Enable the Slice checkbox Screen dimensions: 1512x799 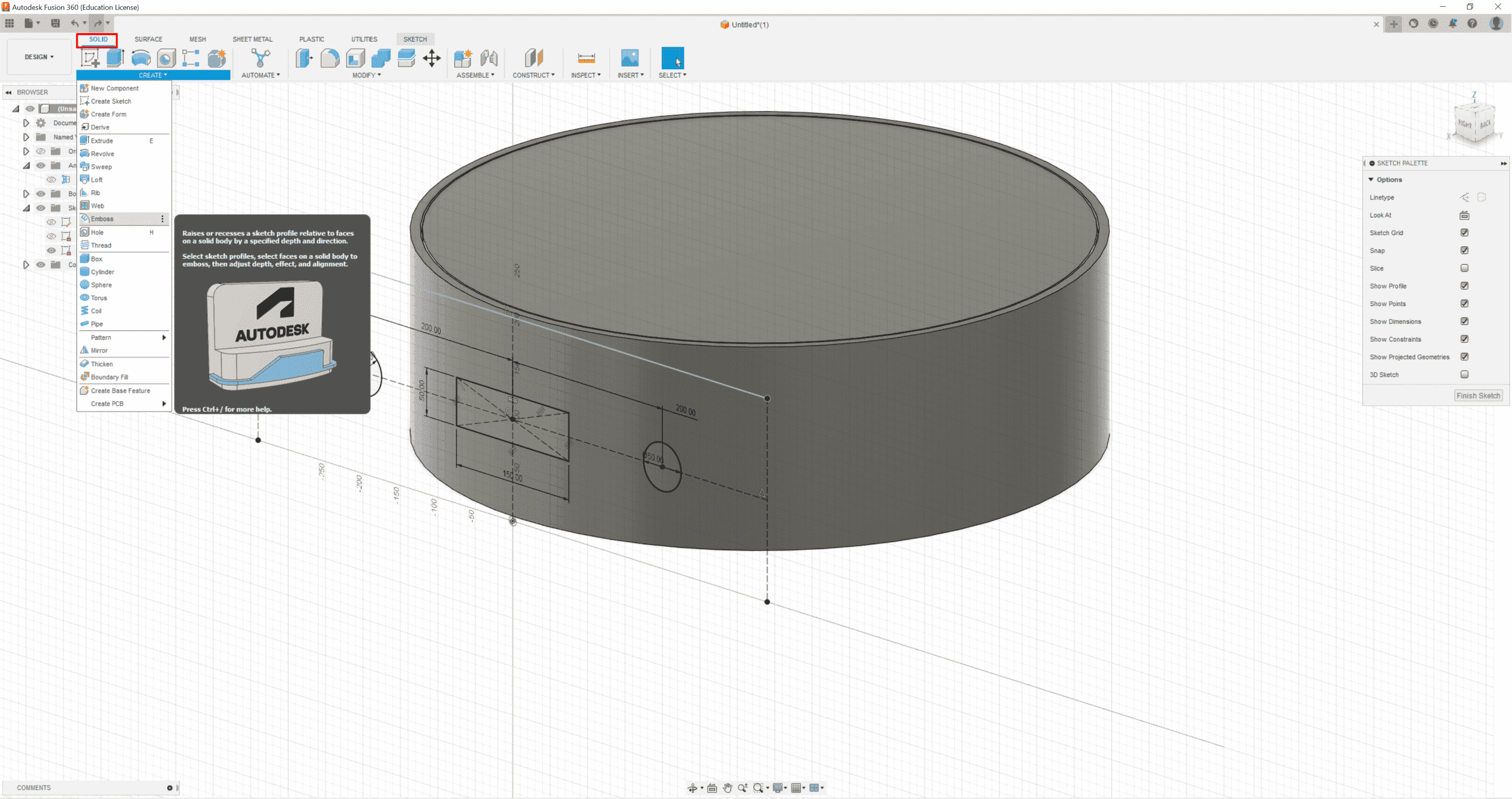[x=1464, y=268]
